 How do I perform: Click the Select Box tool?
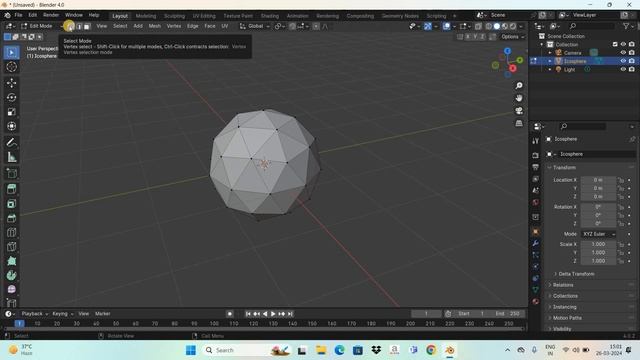pos(11,52)
